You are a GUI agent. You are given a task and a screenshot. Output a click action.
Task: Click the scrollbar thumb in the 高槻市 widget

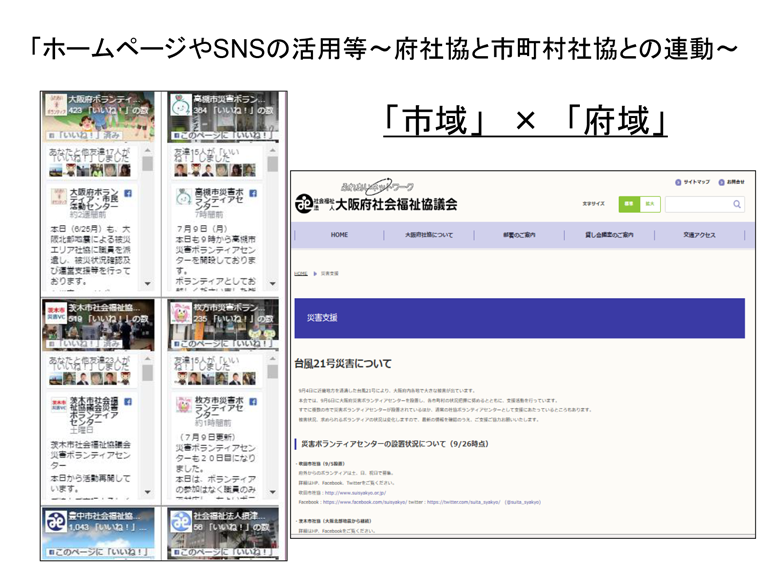click(273, 164)
